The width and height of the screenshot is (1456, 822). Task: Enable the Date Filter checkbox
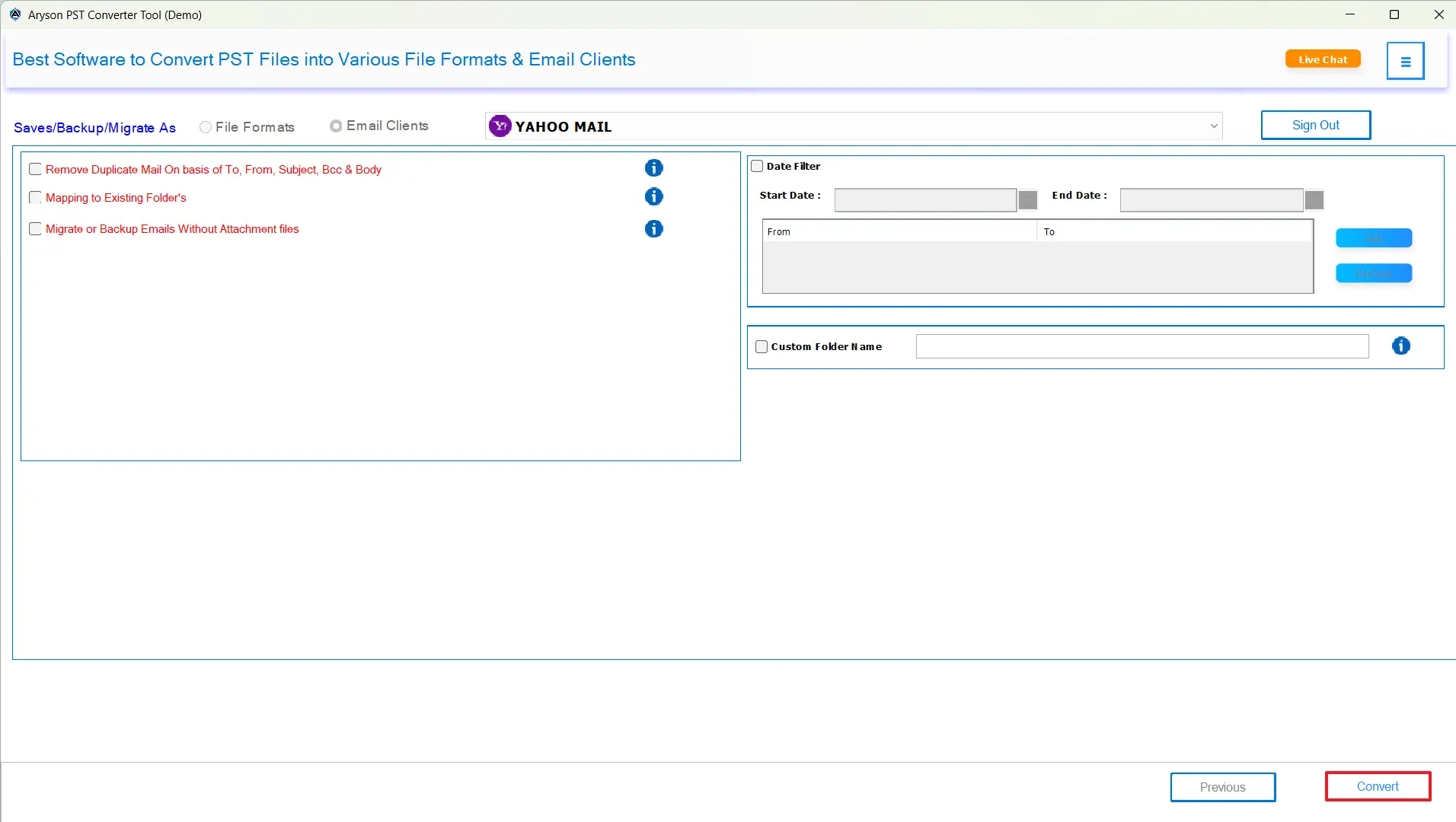coord(757,166)
